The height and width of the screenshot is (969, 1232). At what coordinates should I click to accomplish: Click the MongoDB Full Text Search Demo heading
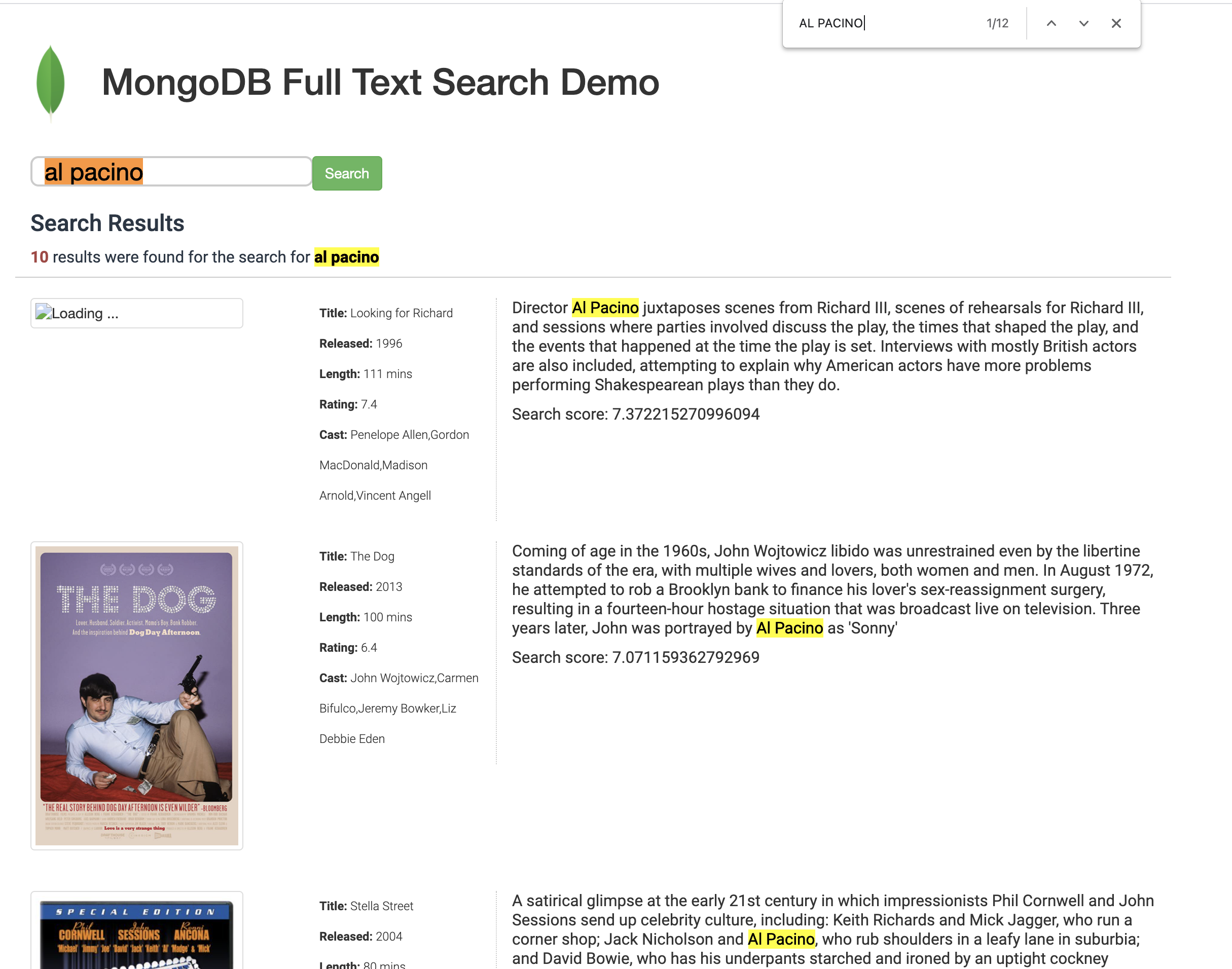point(380,83)
